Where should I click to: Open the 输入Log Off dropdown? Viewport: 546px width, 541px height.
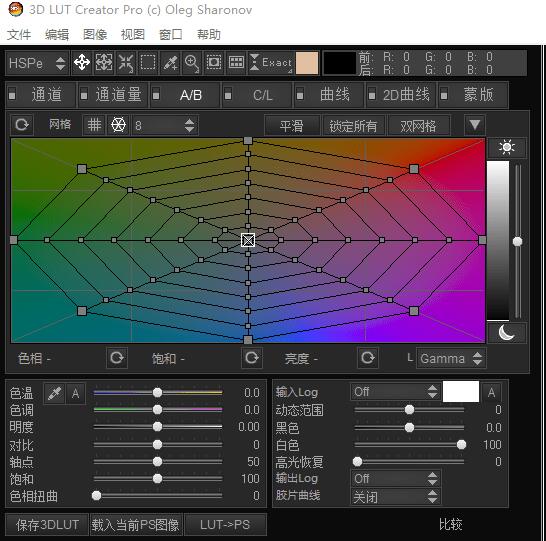[x=395, y=392]
